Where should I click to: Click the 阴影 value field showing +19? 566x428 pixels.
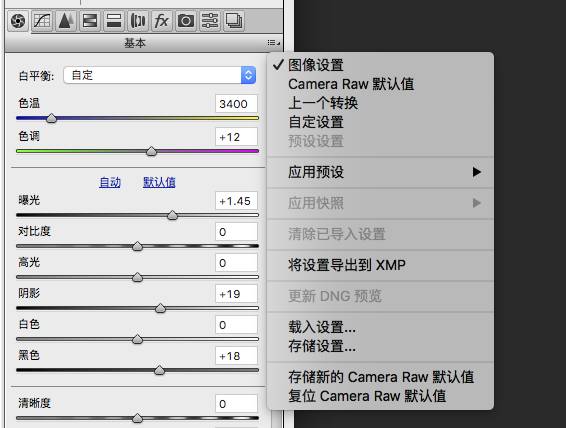236,294
